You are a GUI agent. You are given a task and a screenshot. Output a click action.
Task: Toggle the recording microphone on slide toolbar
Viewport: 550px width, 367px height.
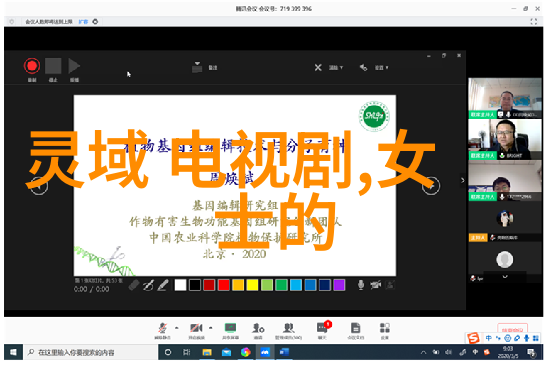(x=361, y=285)
